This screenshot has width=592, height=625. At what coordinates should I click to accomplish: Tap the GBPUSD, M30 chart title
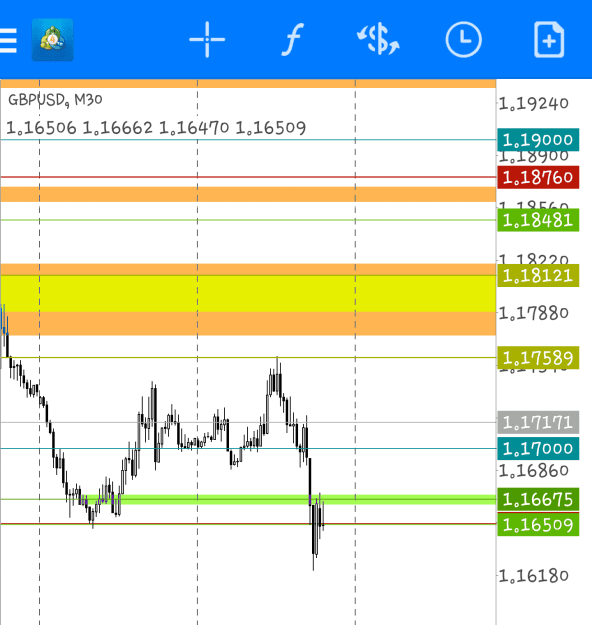tap(55, 100)
